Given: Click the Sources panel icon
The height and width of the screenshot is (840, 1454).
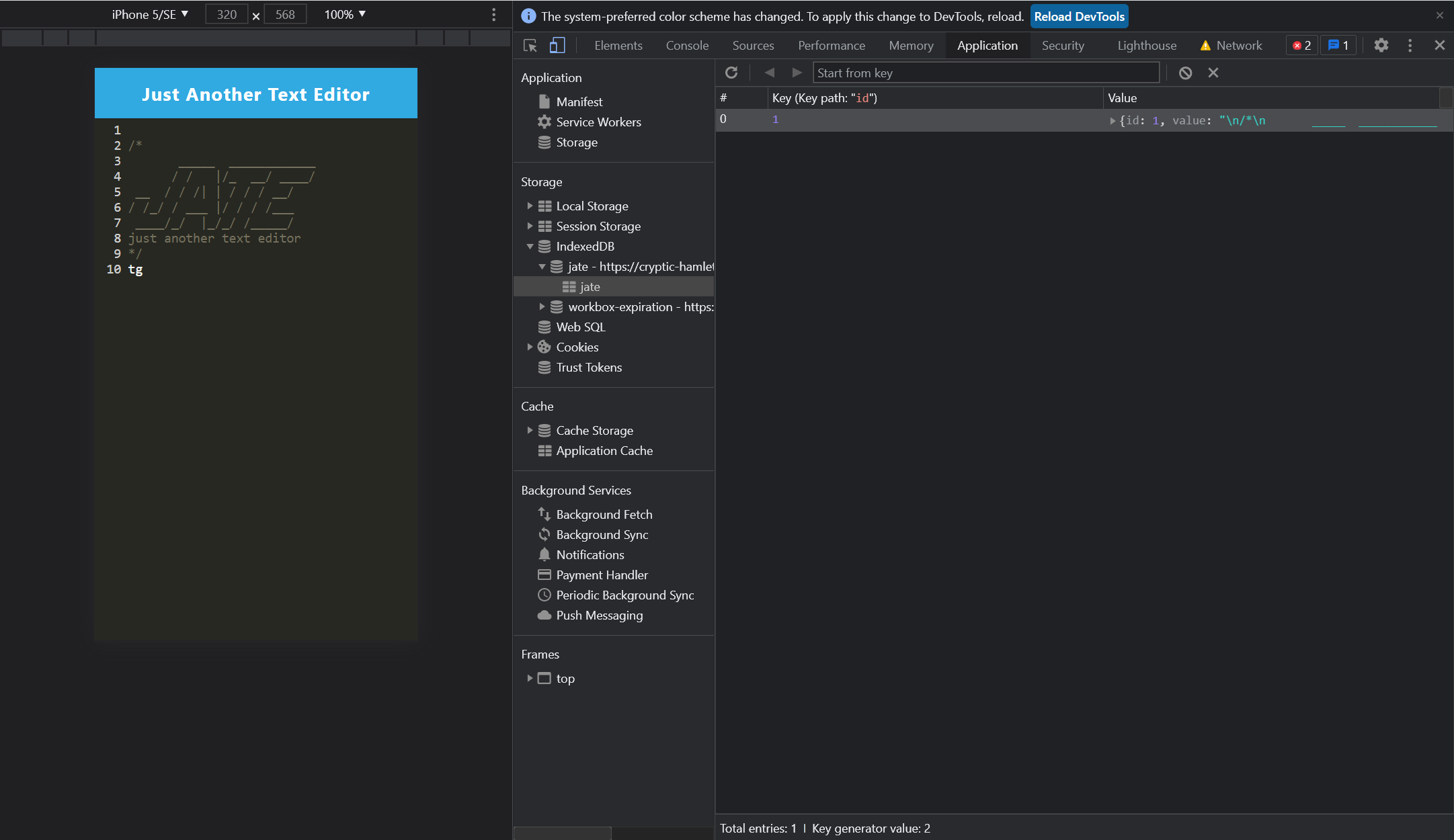Looking at the screenshot, I should [752, 45].
